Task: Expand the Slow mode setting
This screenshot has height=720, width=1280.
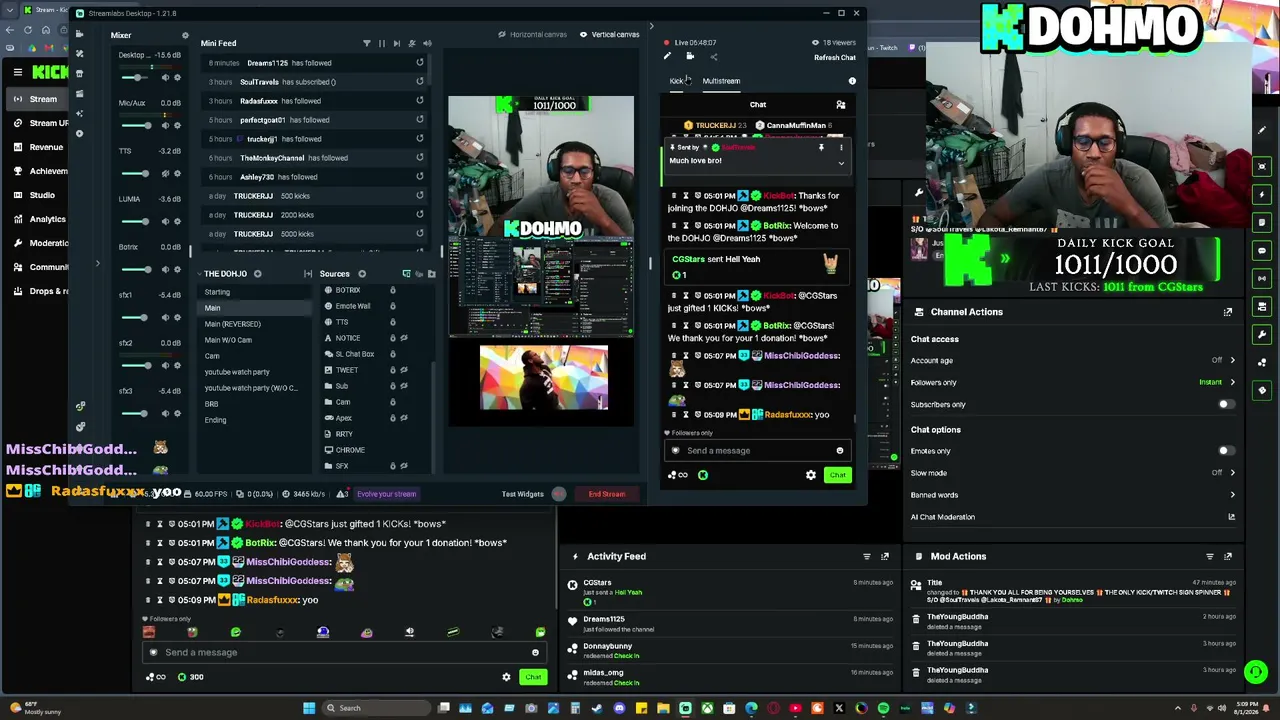Action: (x=1232, y=473)
